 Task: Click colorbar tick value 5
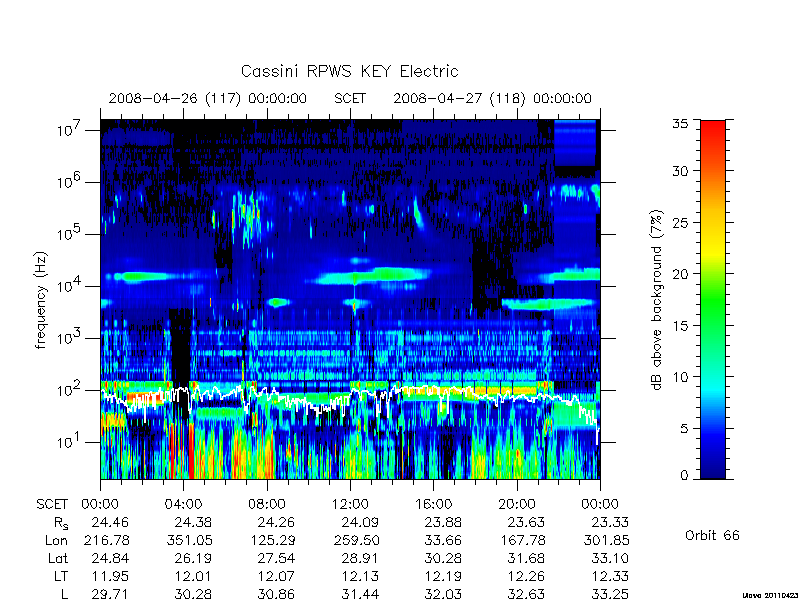coord(684,428)
